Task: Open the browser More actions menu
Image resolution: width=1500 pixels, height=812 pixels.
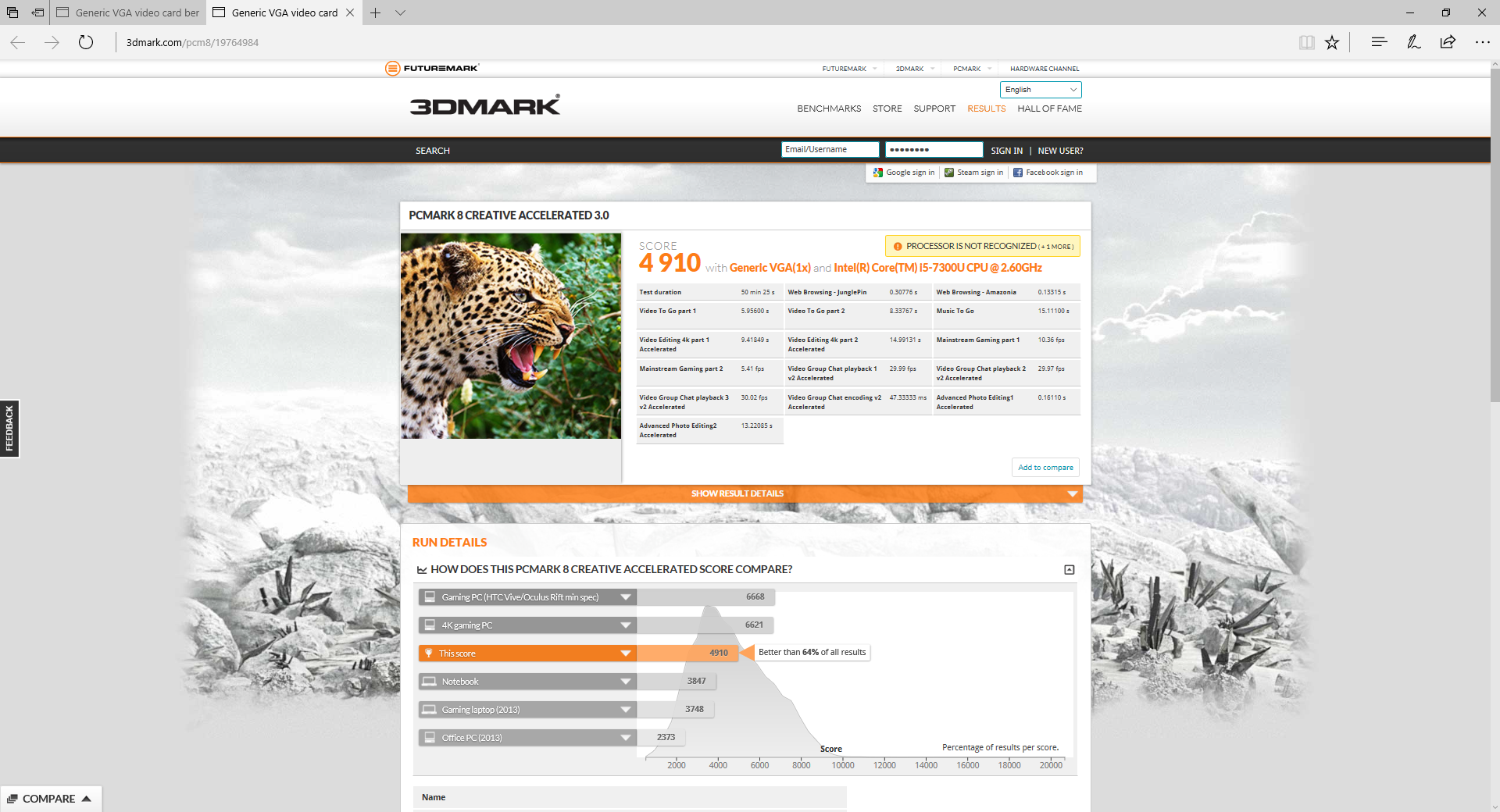Action: click(1482, 42)
